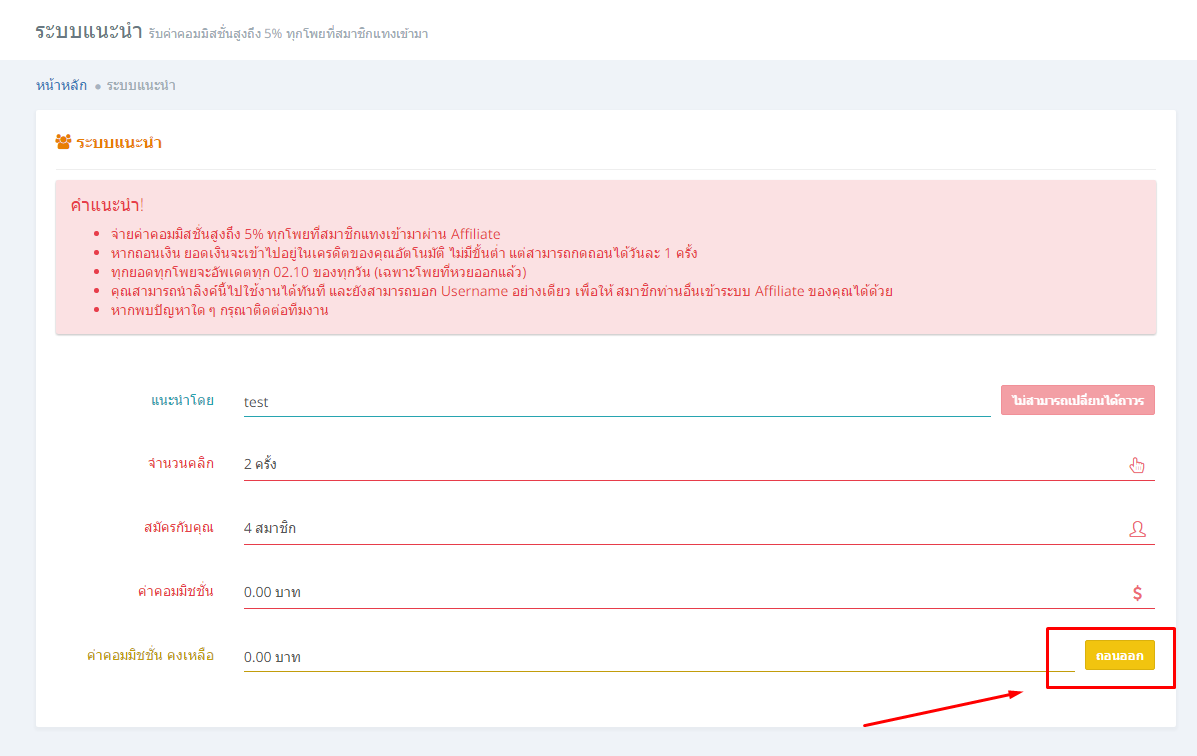Viewport: 1197px width, 756px height.
Task: Click the ค่าคอมมิชชั่น คงเหลือ label
Action: click(x=150, y=655)
